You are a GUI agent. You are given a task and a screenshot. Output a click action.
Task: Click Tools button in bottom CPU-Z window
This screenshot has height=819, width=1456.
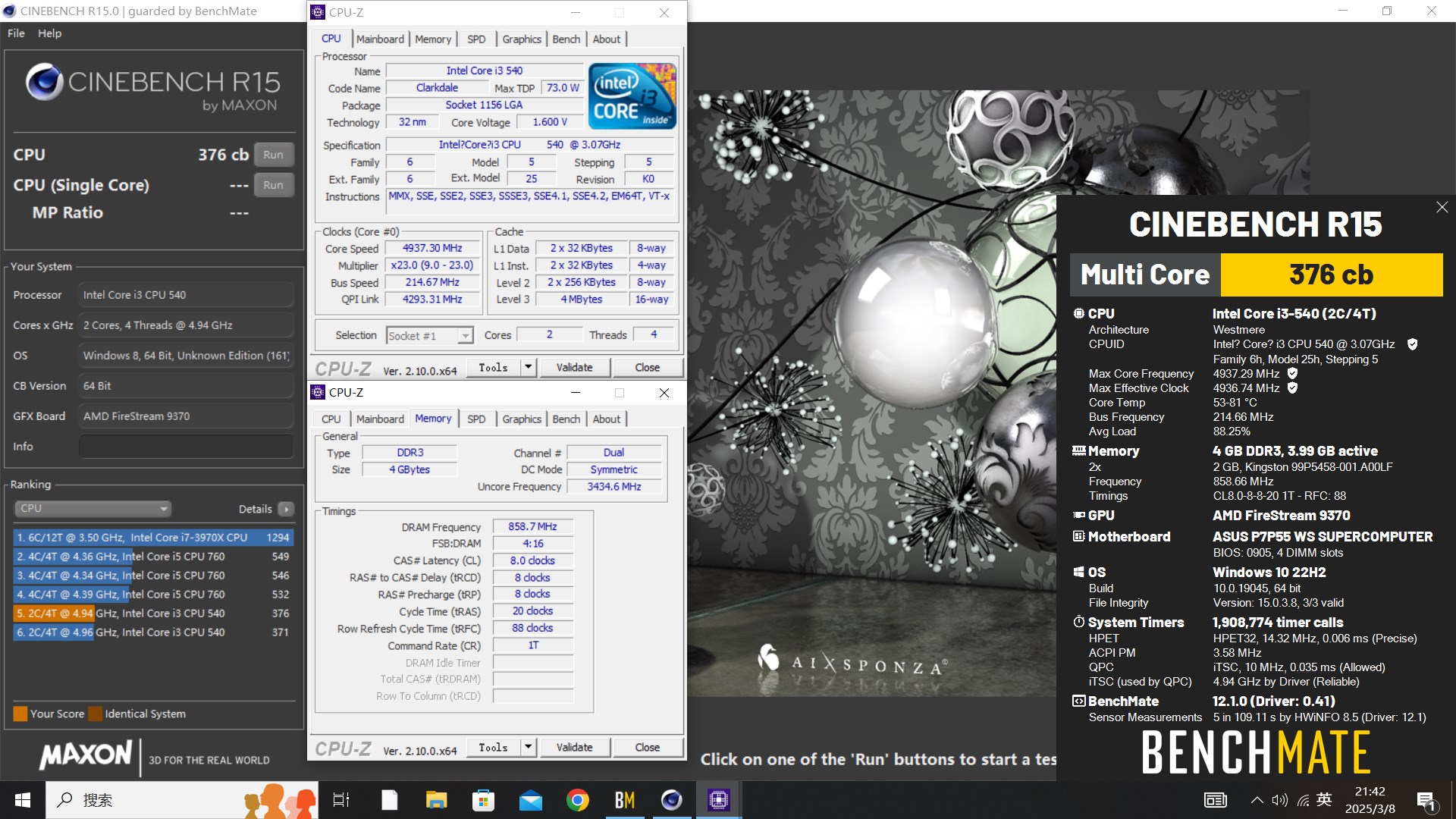click(494, 747)
